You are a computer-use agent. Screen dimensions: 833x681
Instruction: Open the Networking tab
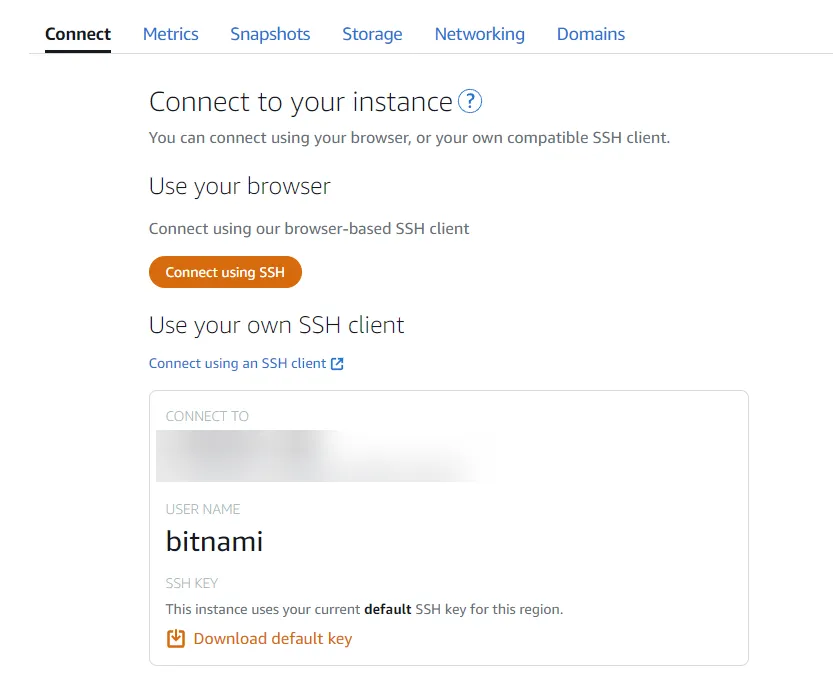479,34
